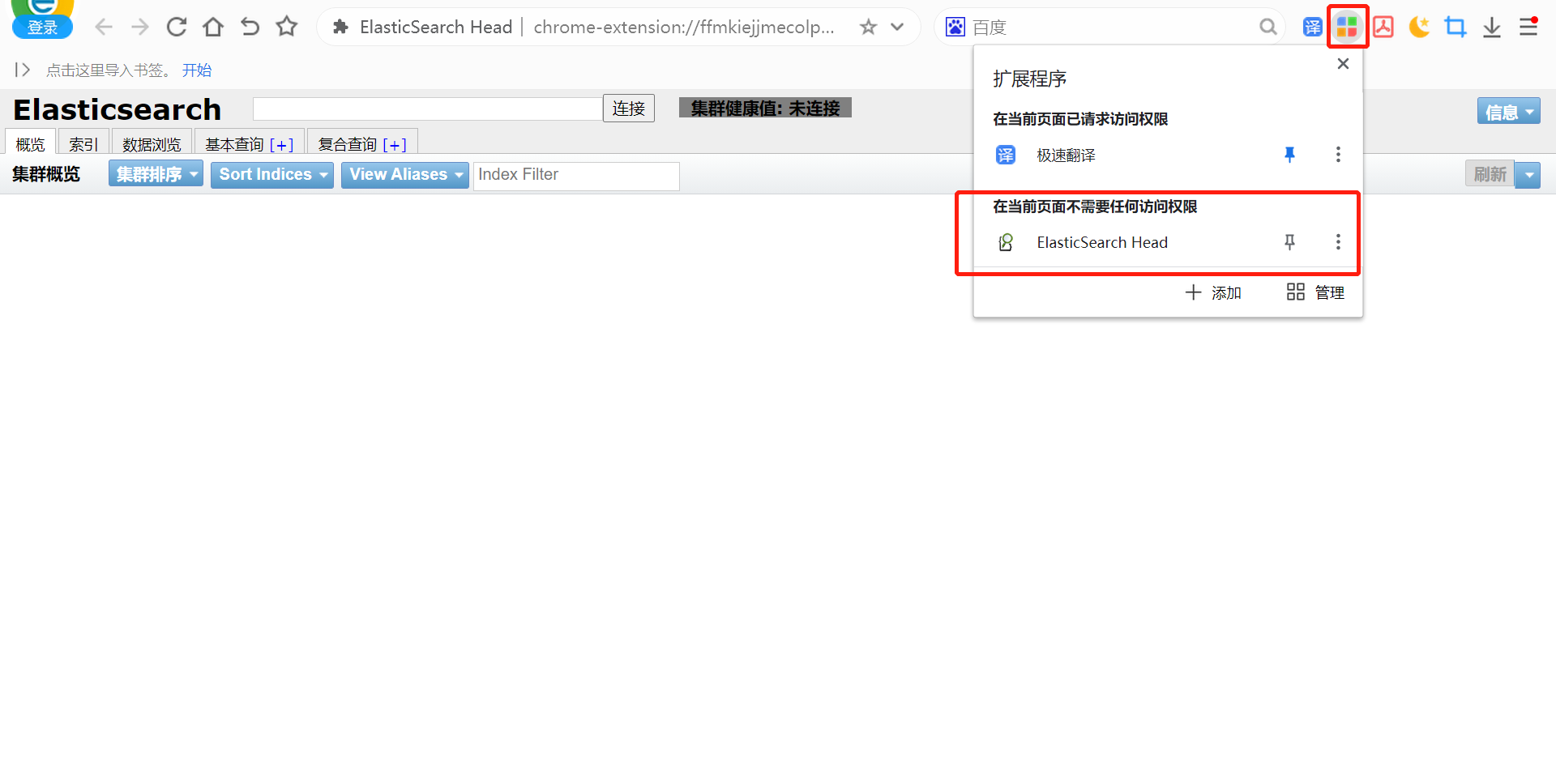The width and height of the screenshot is (1556, 784).
Task: Open the 集群排序 dropdown
Action: [x=156, y=174]
